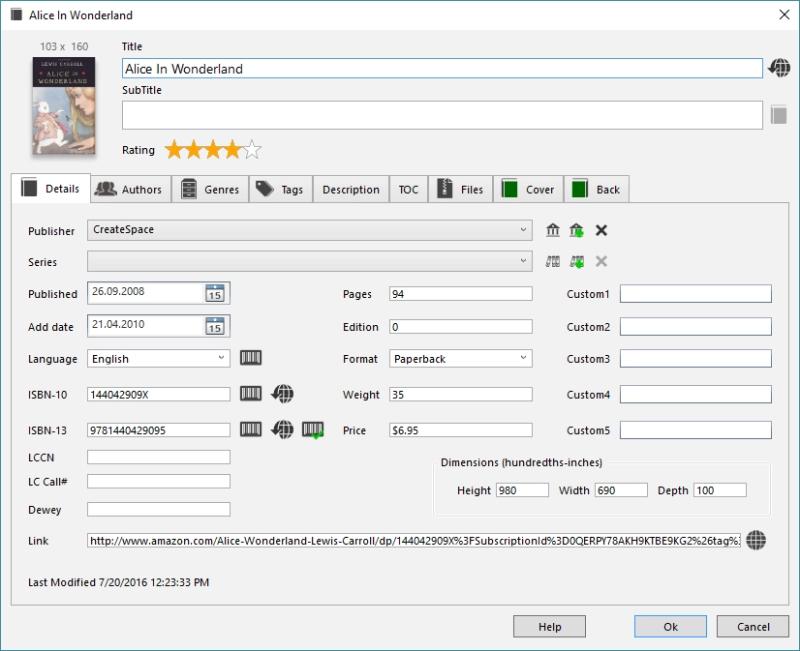Show the Cover tab
The height and width of the screenshot is (651, 800).
click(529, 189)
